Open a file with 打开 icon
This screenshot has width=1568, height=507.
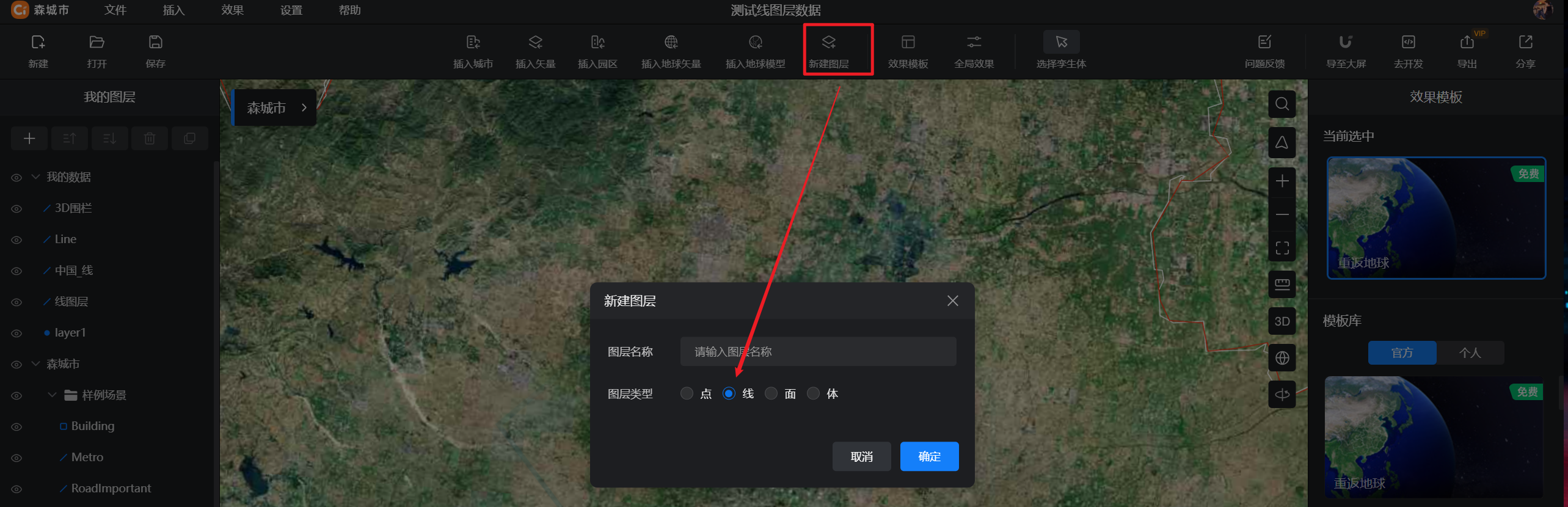pyautogui.click(x=97, y=42)
